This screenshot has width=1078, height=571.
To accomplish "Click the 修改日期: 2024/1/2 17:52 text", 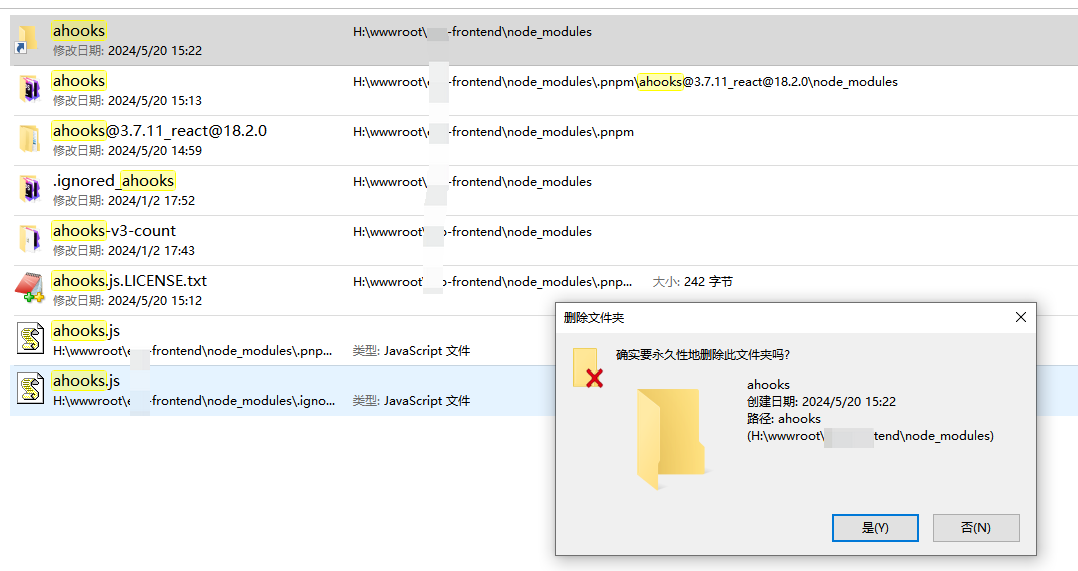I will pos(124,201).
